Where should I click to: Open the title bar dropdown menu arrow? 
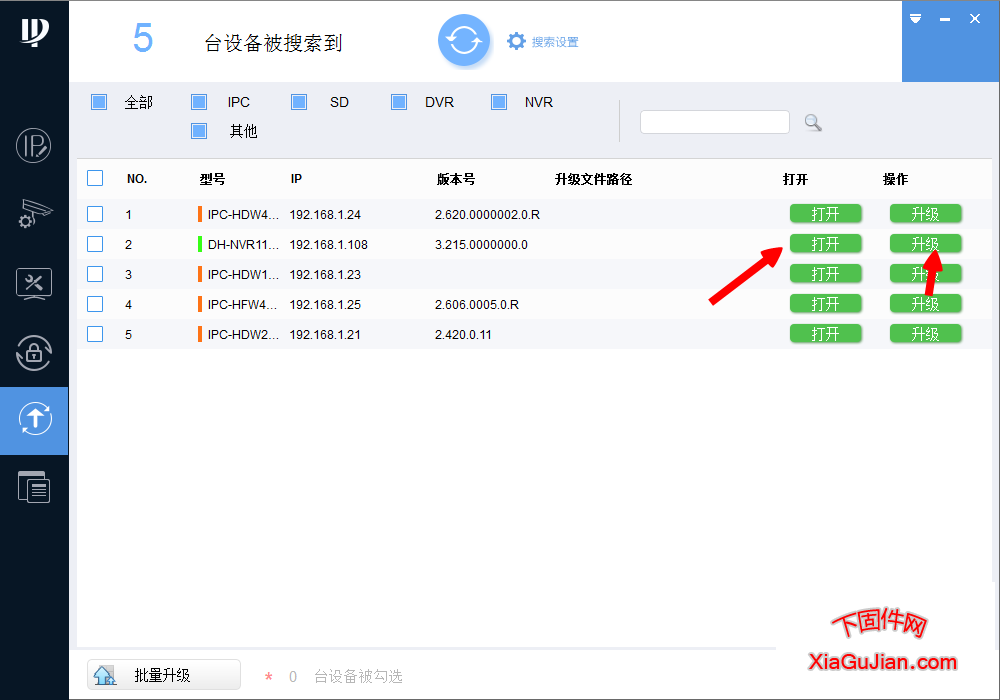click(915, 18)
